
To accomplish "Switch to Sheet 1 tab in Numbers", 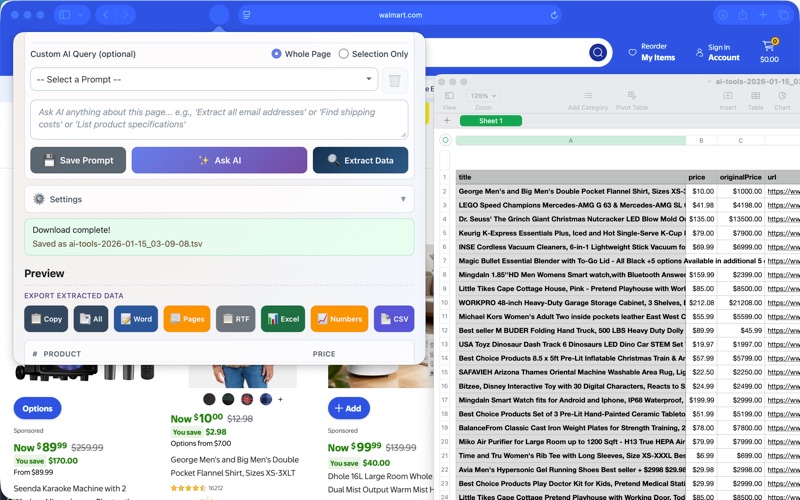I will (x=491, y=121).
